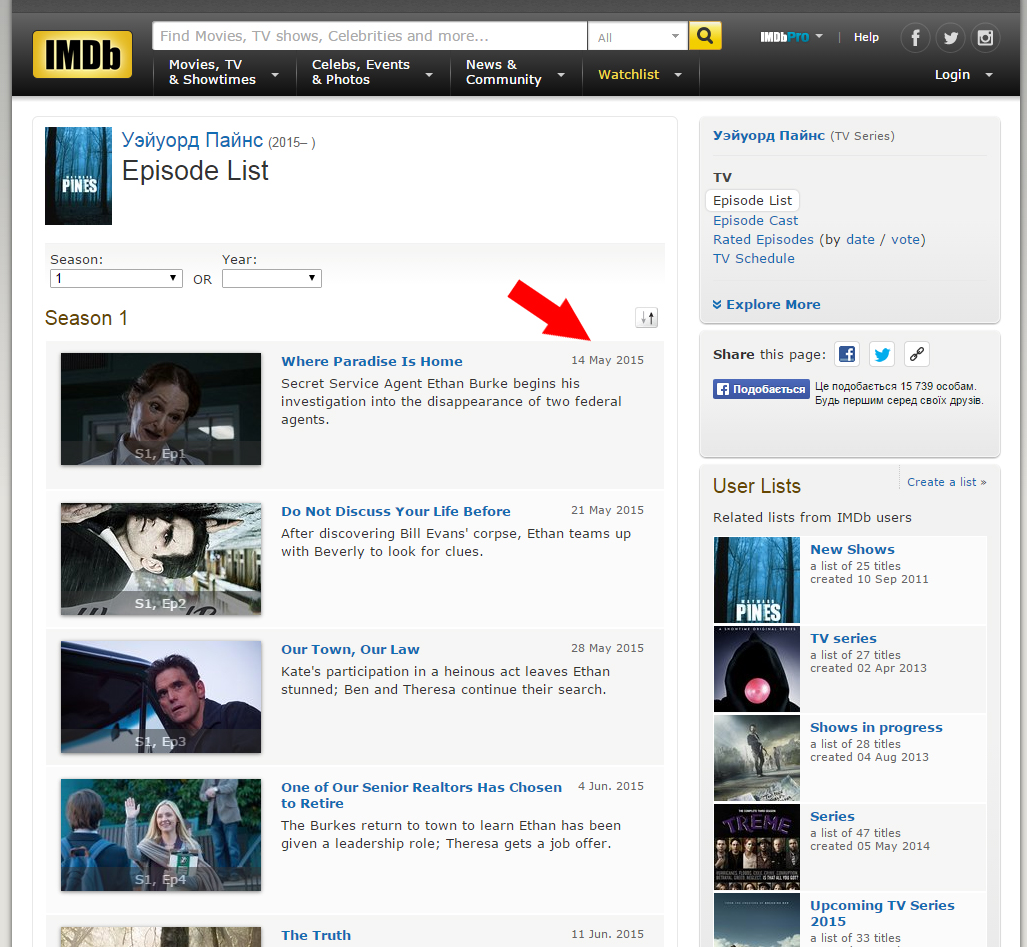Click the IMDb logo icon
Screen dimensions: 1027x947
82,54
